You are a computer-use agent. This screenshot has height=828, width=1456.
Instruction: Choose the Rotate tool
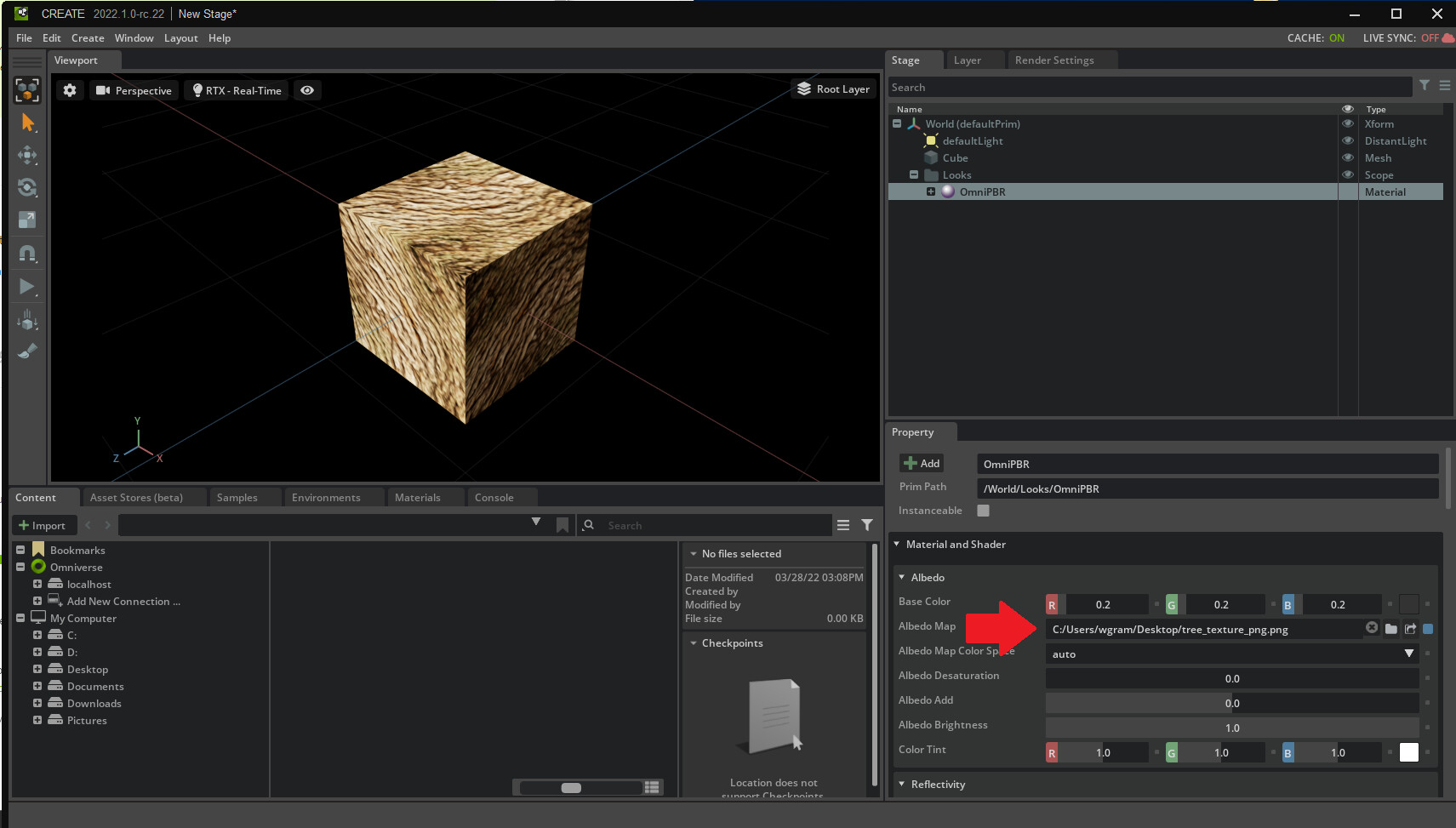pos(27,187)
